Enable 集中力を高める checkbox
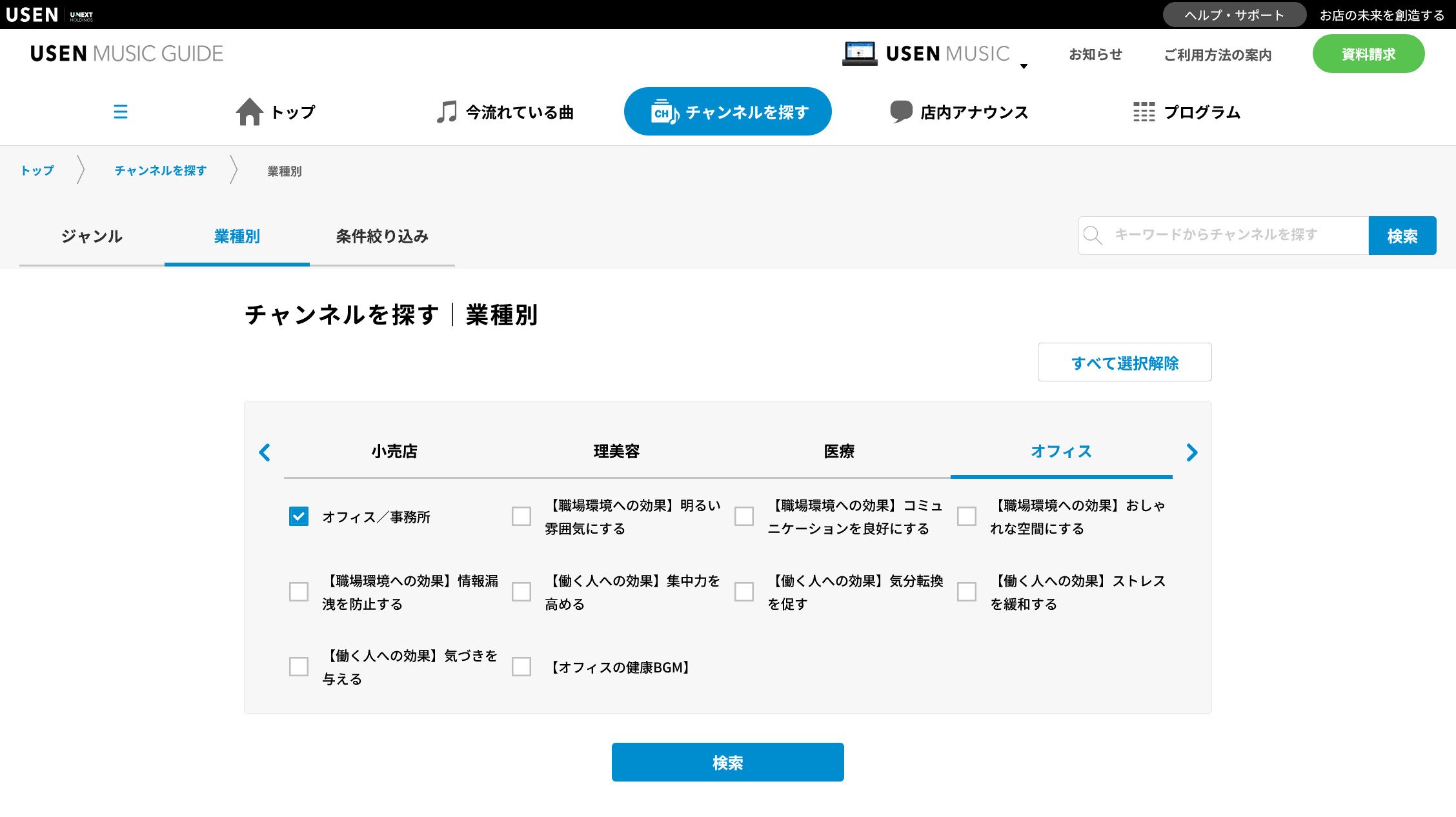Viewport: 1456px width, 817px height. pyautogui.click(x=521, y=592)
